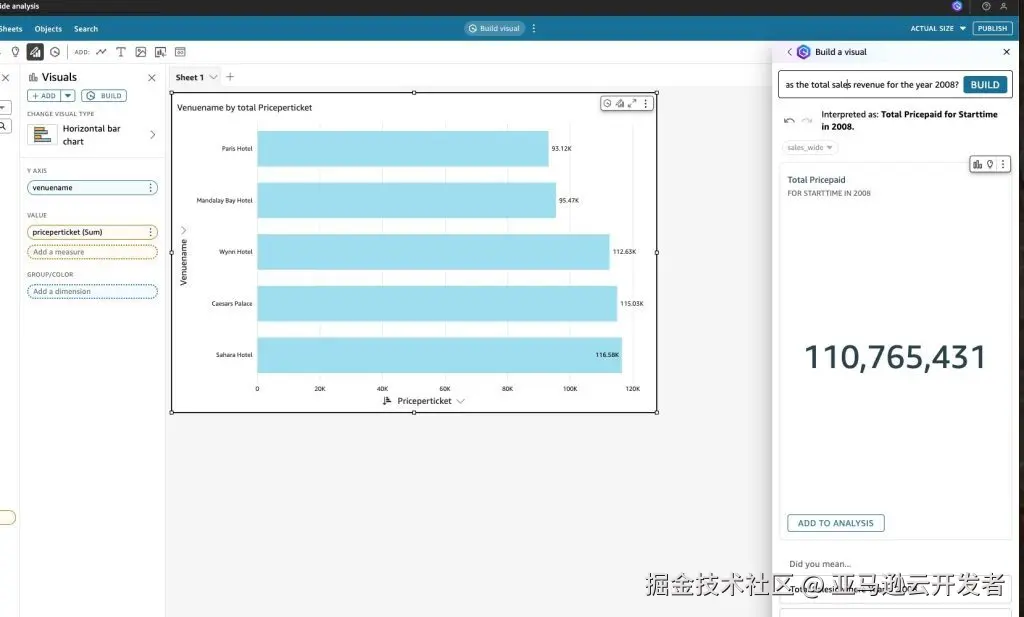Click the magnifier search icon at left edge
Image resolution: width=1024 pixels, height=617 pixels.
pyautogui.click(x=3, y=126)
